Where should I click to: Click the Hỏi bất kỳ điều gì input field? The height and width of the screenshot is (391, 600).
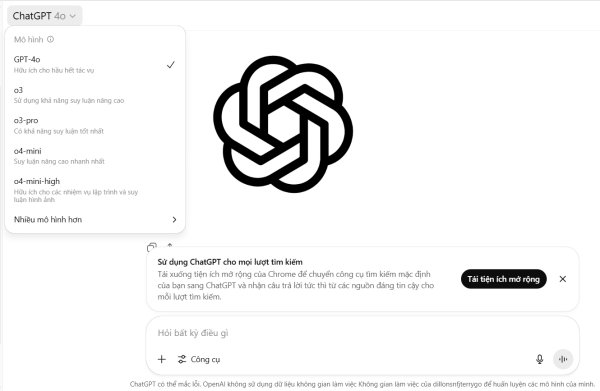click(x=362, y=333)
